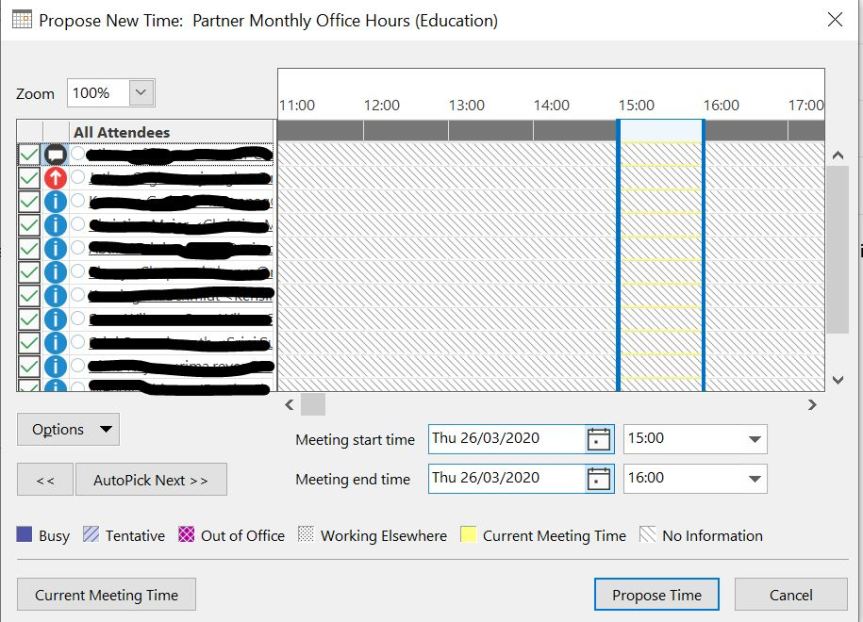Screen dimensions: 863x622
Task: Click the blue info icon in third attendee row
Action: tap(56, 201)
